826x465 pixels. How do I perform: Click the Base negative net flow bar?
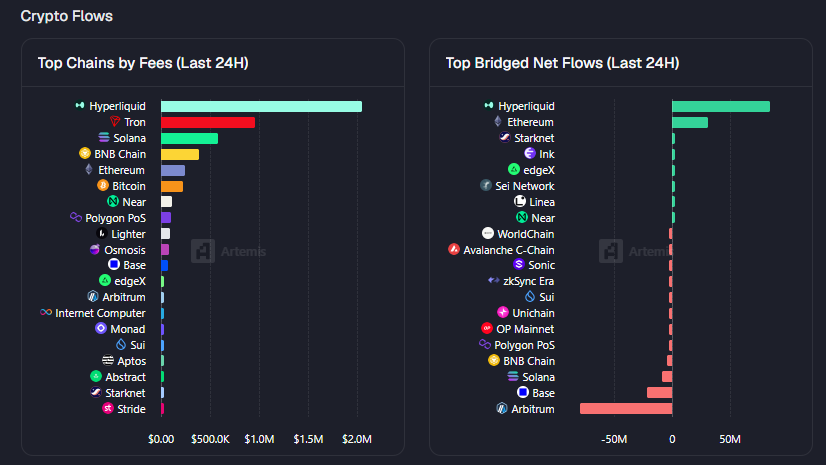point(660,392)
